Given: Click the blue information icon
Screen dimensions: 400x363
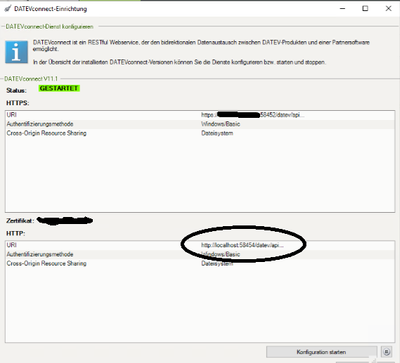Looking at the screenshot, I should [16, 52].
